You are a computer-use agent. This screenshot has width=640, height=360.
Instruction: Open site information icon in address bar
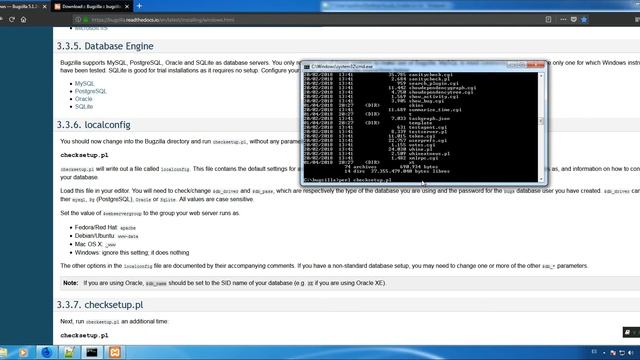78,20
